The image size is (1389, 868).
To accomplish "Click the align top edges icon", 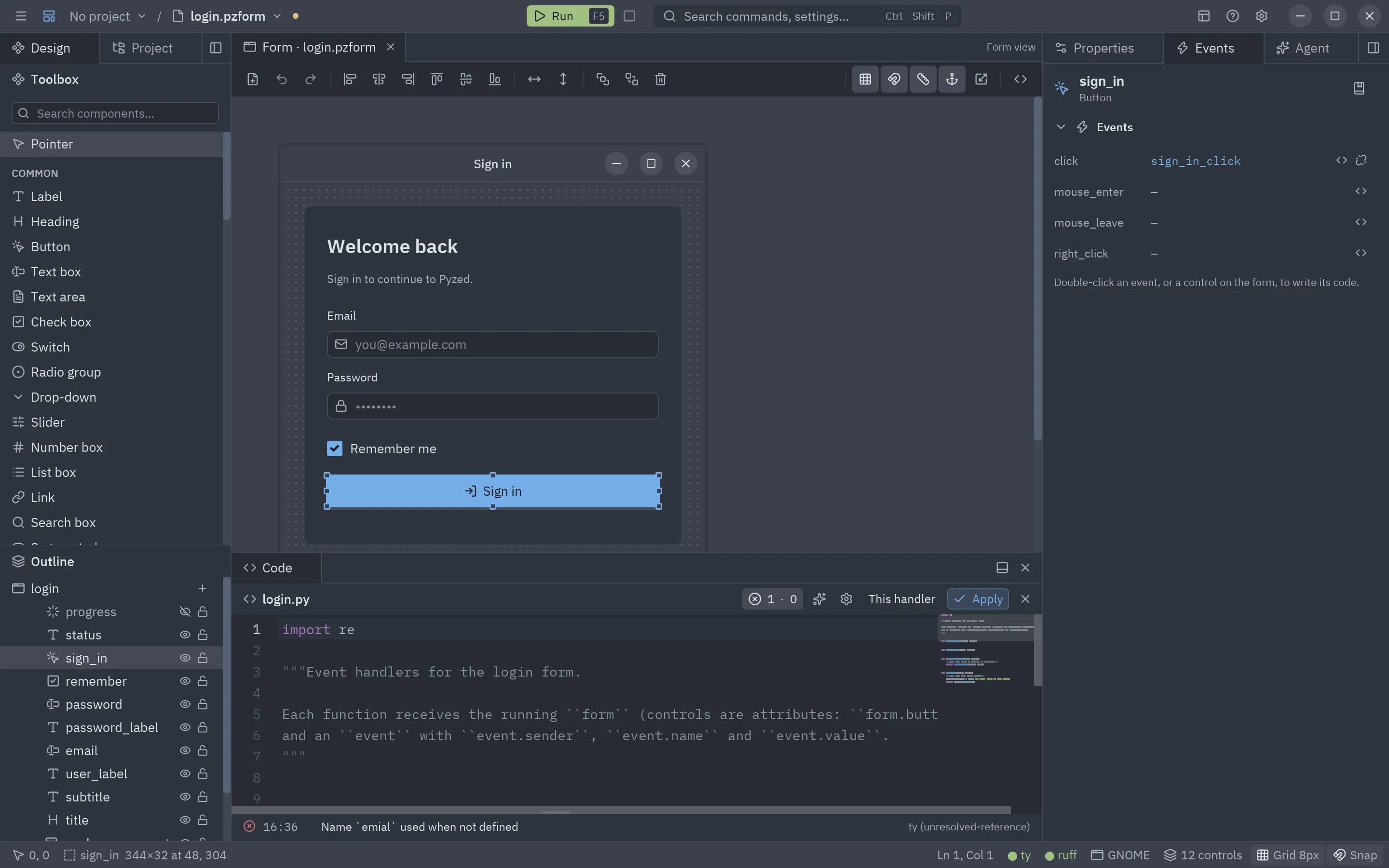I will (437, 79).
